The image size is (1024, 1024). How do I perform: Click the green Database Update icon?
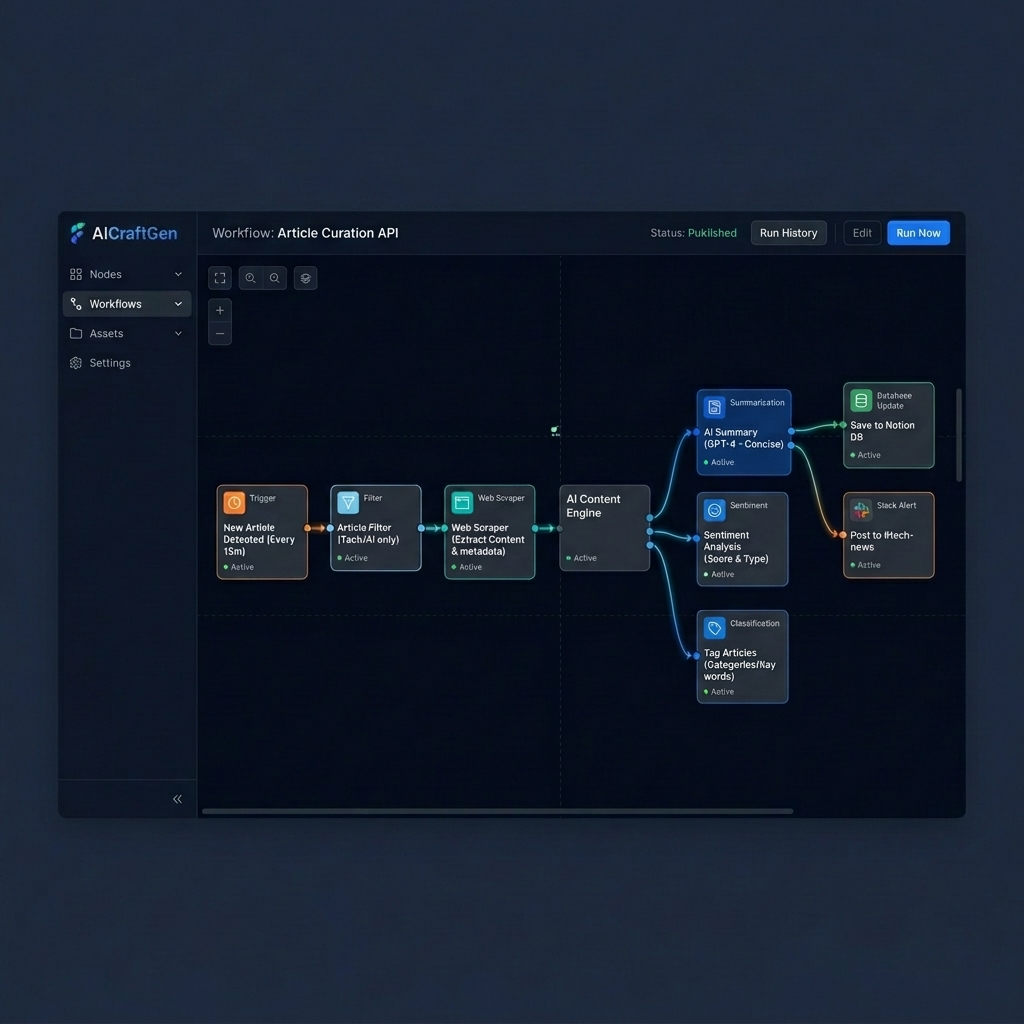click(x=861, y=400)
